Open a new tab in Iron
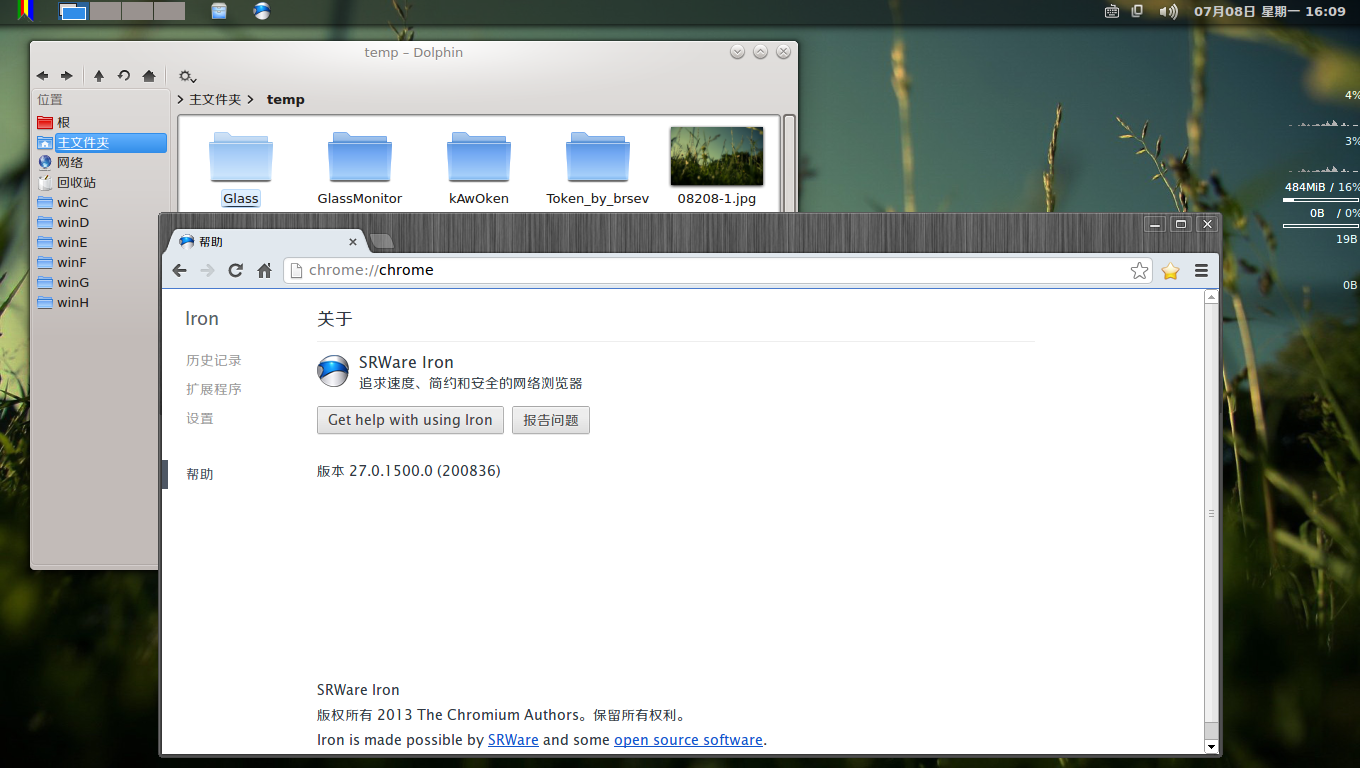The height and width of the screenshot is (768, 1360). (x=382, y=242)
